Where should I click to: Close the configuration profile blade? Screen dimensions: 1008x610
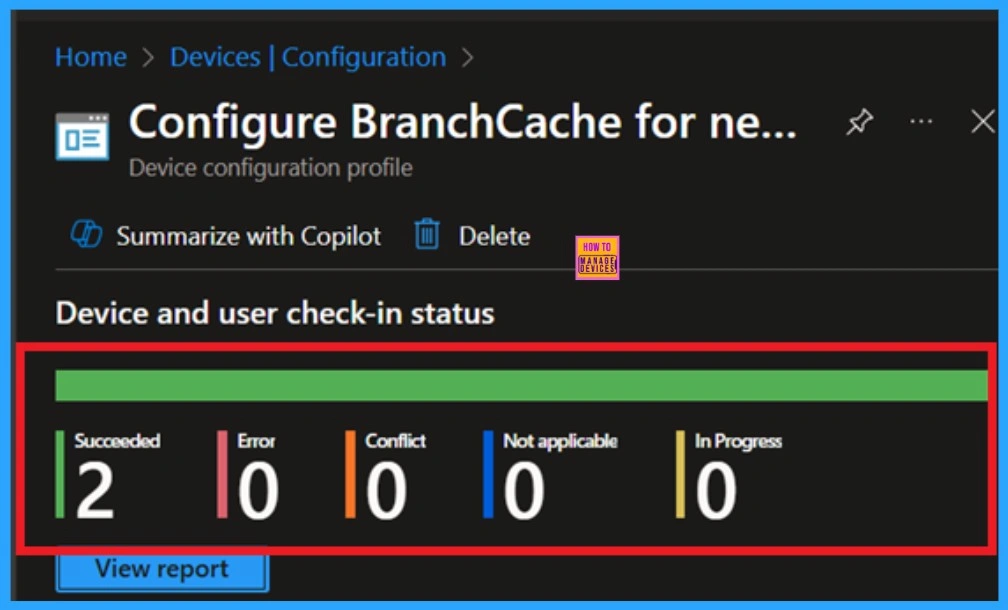[x=983, y=122]
